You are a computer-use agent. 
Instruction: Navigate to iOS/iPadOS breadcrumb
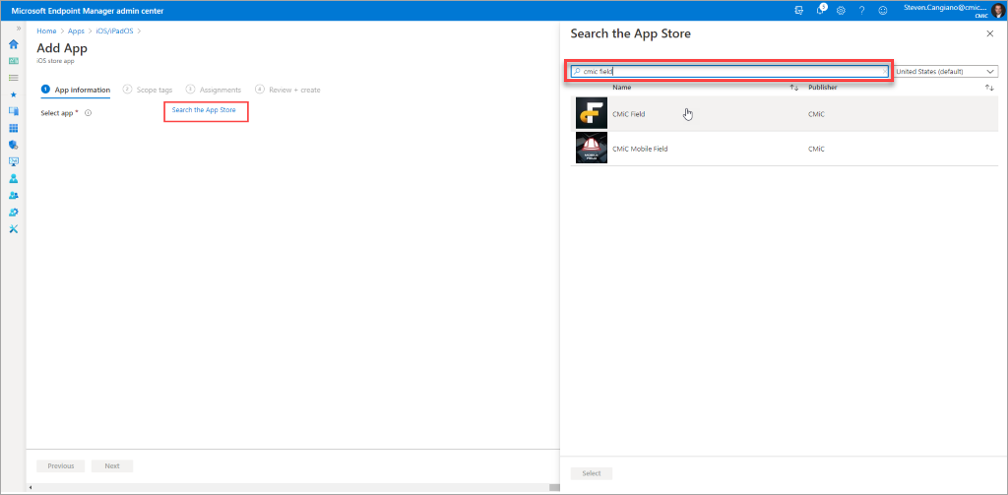coord(115,31)
